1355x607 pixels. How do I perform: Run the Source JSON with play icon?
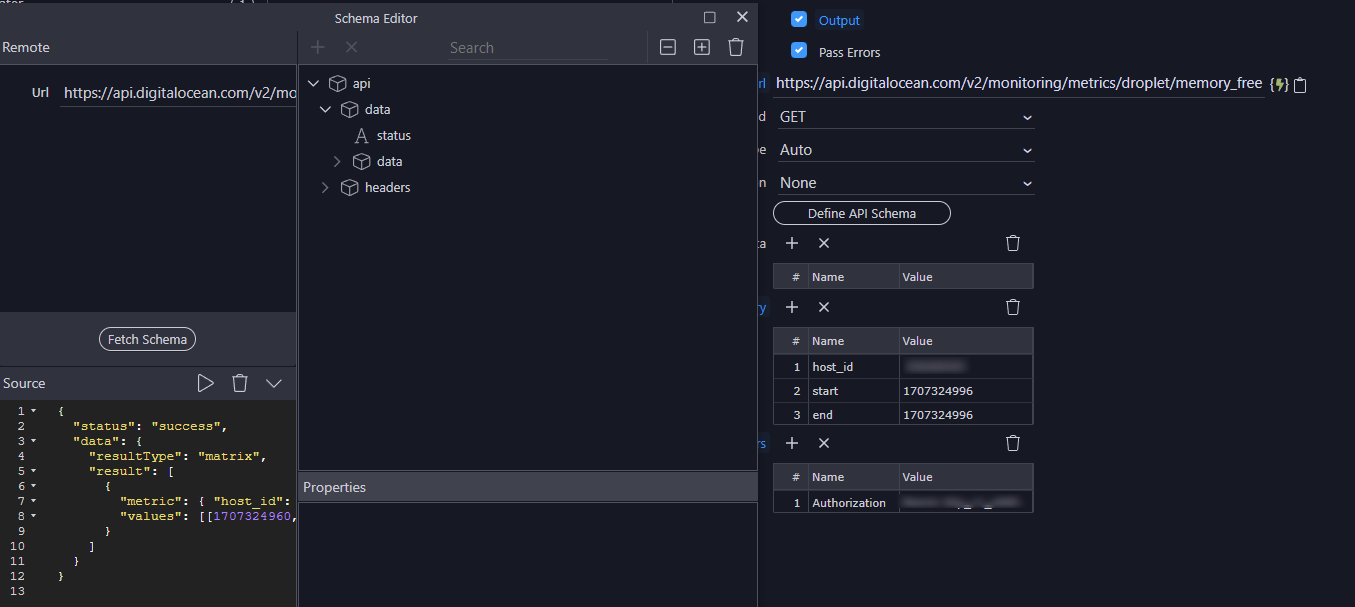point(205,383)
